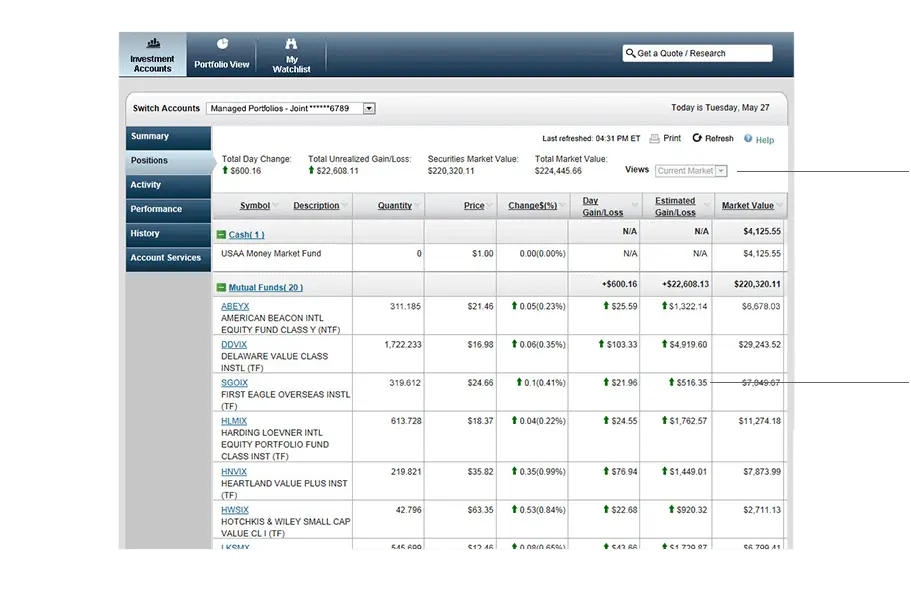
Task: Click DDVIX quantity 1,722.233
Action: [403, 345]
